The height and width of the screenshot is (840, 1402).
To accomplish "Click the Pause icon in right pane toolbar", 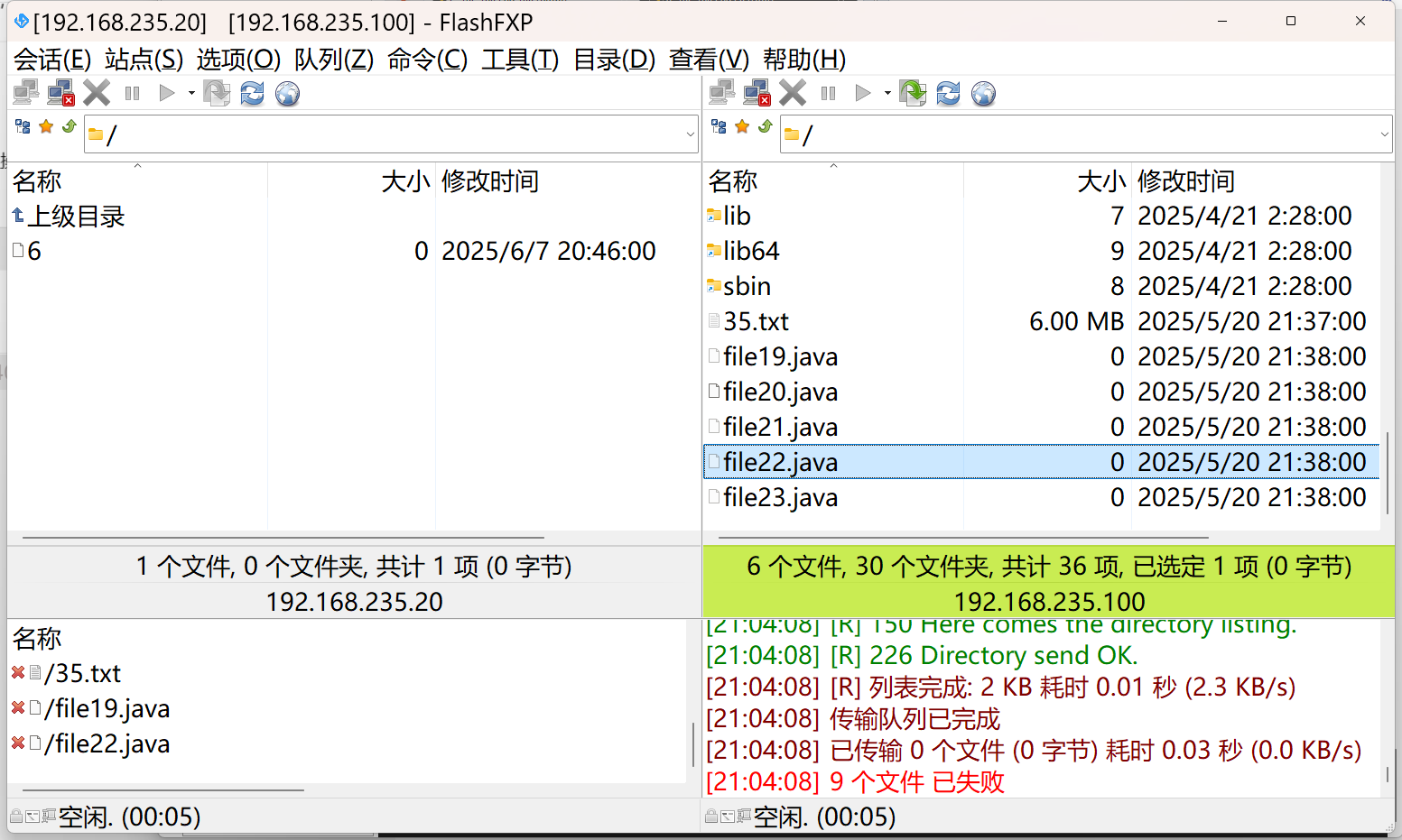I will pyautogui.click(x=829, y=93).
